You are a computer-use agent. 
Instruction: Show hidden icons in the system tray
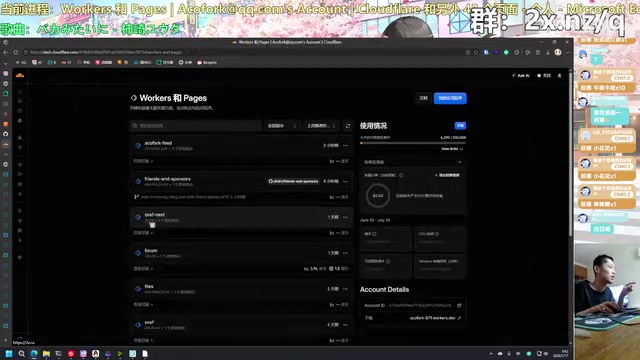491,354
